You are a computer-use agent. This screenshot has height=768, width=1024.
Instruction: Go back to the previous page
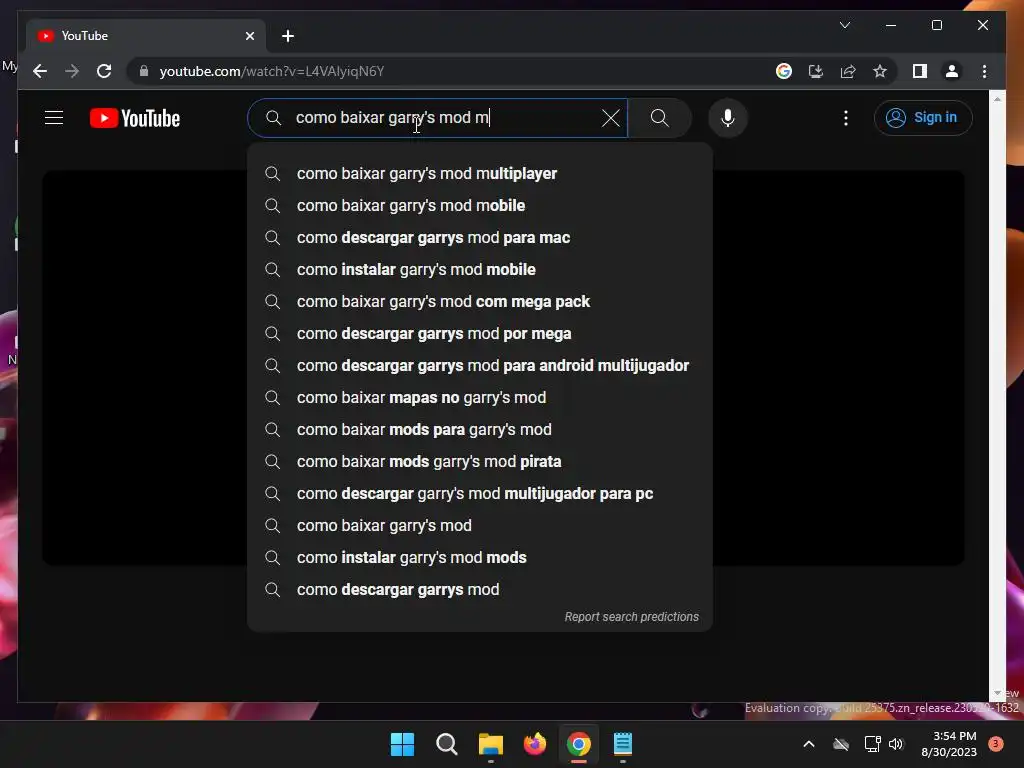click(x=40, y=71)
